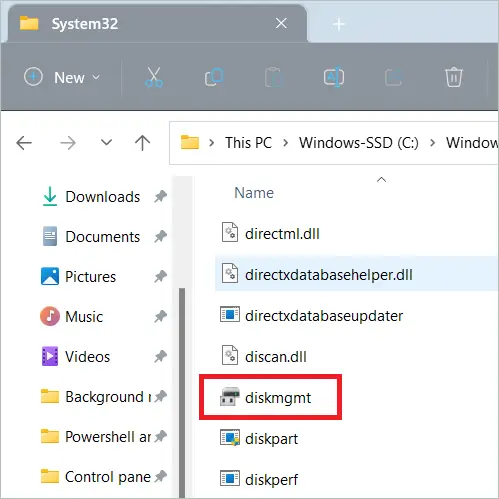The height and width of the screenshot is (499, 499).
Task: Click the Delete trash can icon
Action: pos(454,77)
